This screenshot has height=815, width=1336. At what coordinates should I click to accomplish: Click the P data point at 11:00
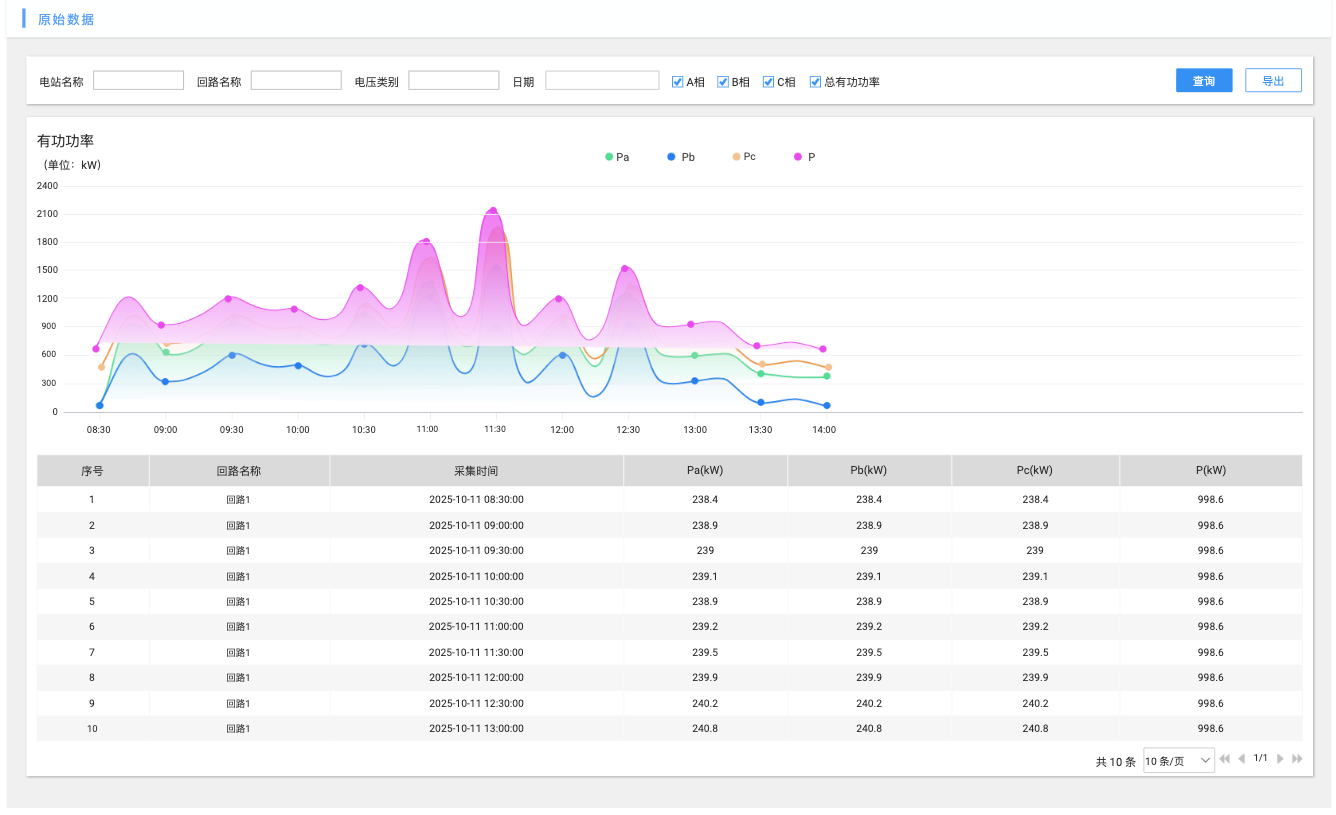click(x=426, y=243)
